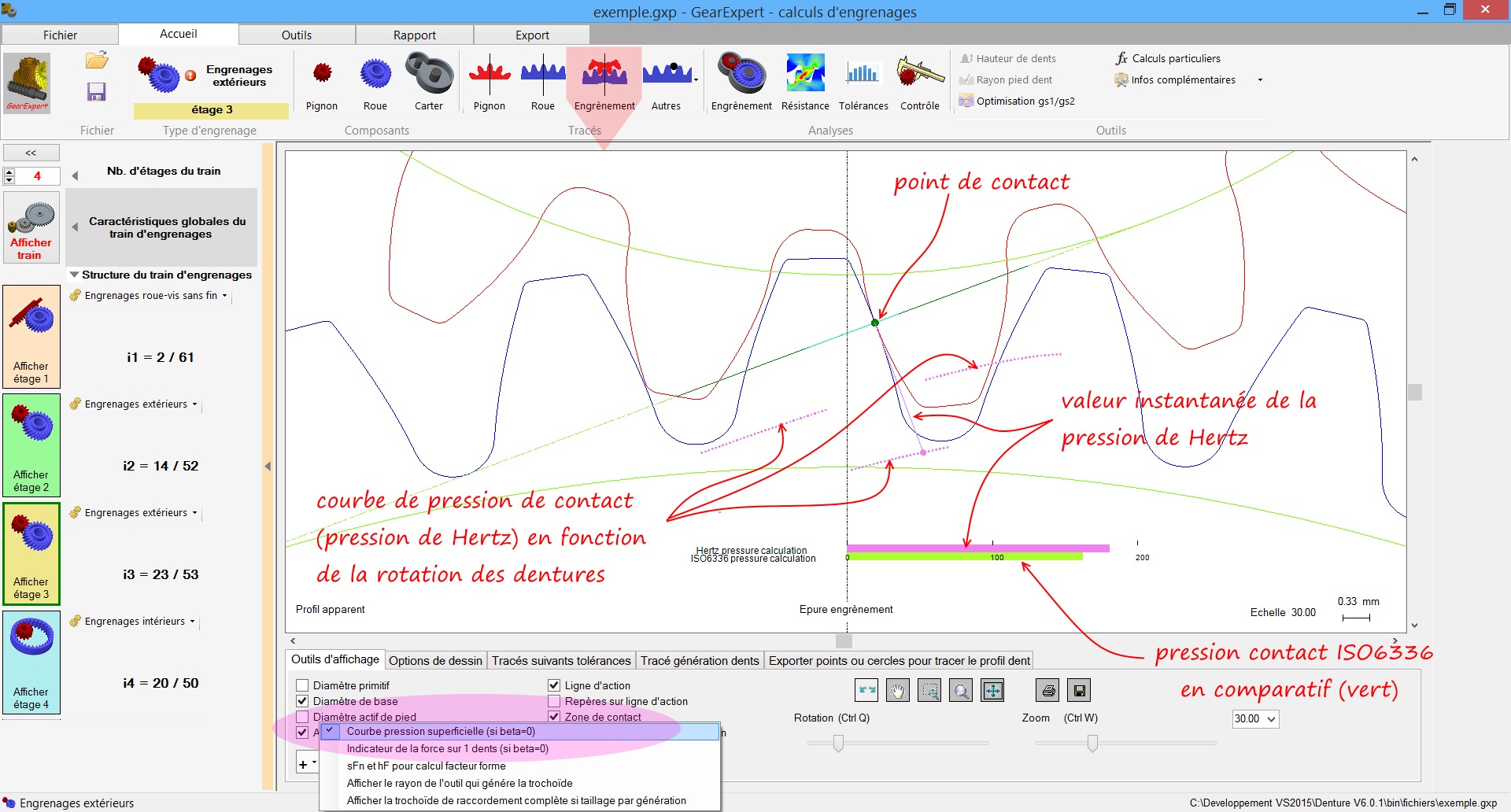Open Contrôle caliper icon
The height and width of the screenshot is (812, 1511).
pyautogui.click(x=919, y=73)
